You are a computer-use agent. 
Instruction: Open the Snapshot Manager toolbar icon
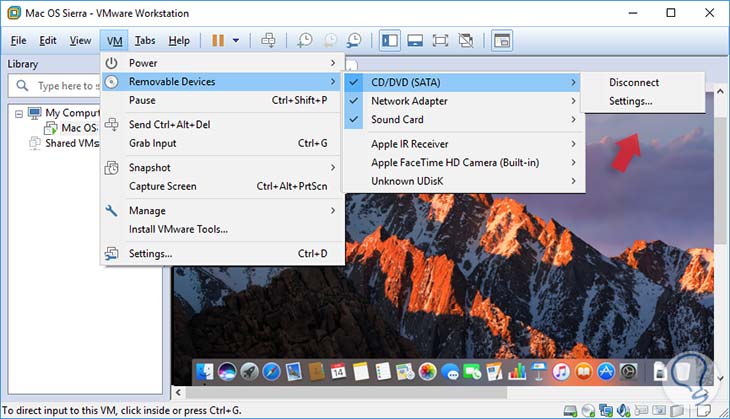pyautogui.click(x=354, y=41)
